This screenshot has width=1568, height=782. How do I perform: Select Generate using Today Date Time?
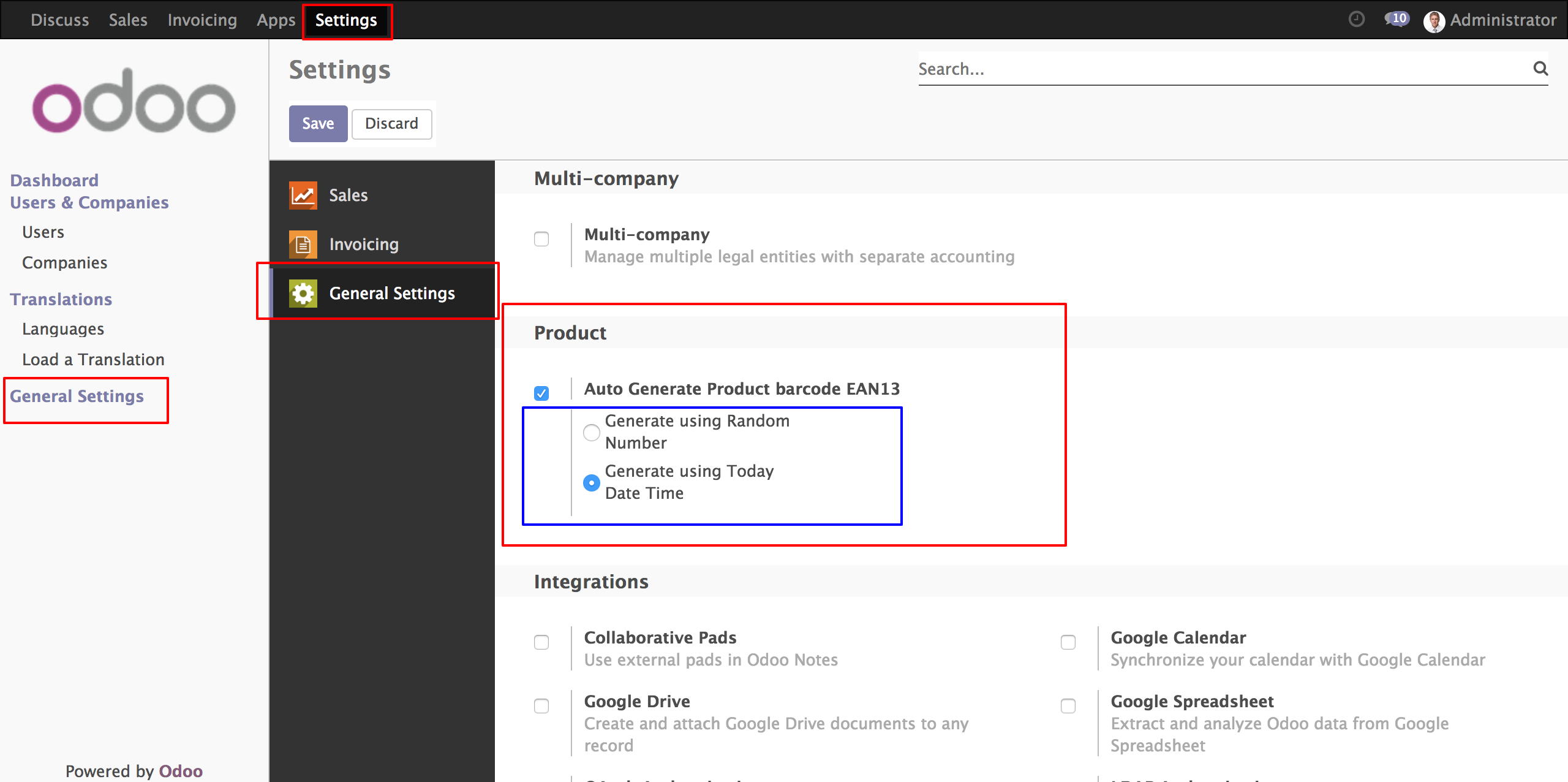(x=592, y=483)
